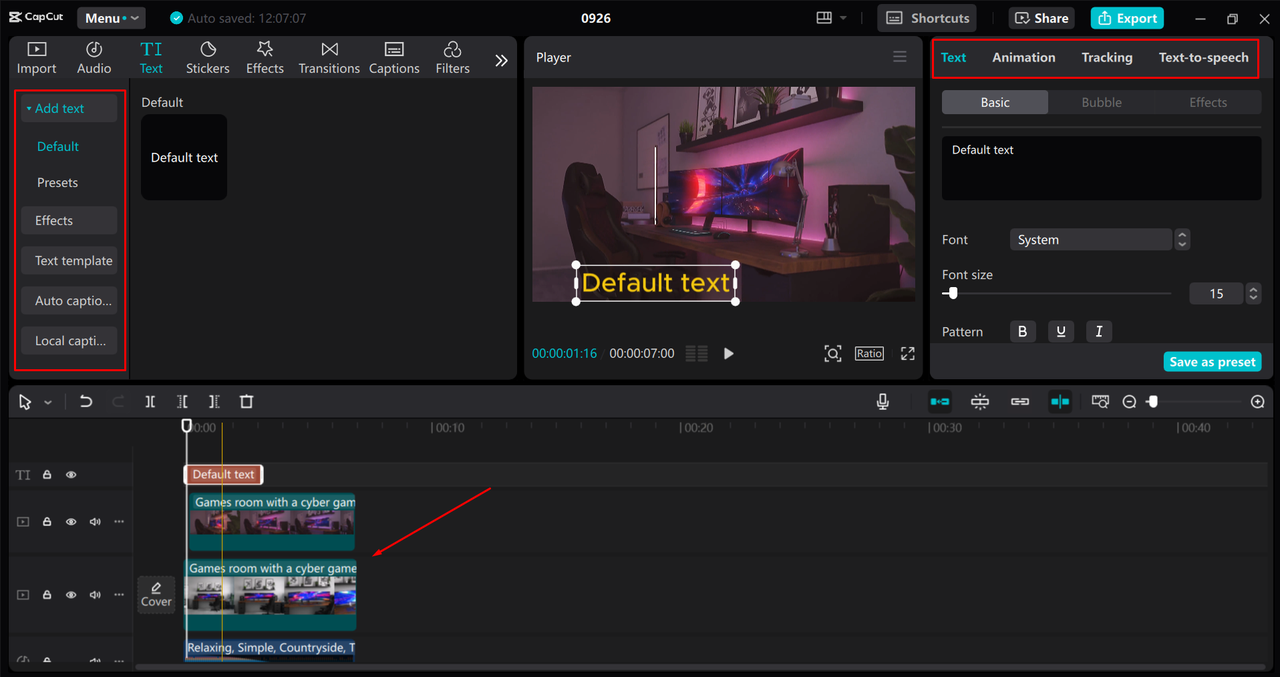Switch to the Text-to-speech tab
Image resolution: width=1280 pixels, height=677 pixels.
tap(1203, 57)
